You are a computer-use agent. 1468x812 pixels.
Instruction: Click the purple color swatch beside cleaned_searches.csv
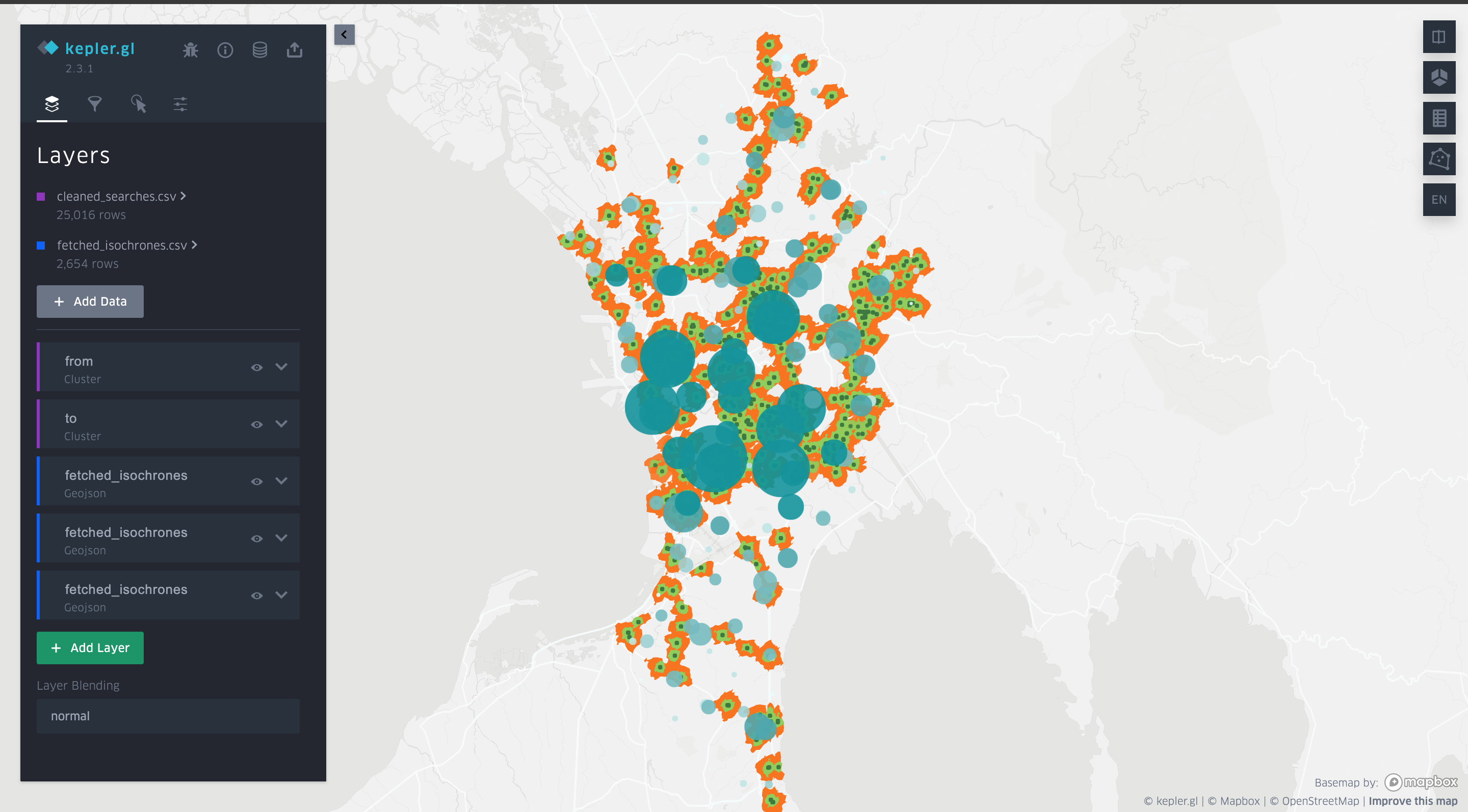pos(41,196)
